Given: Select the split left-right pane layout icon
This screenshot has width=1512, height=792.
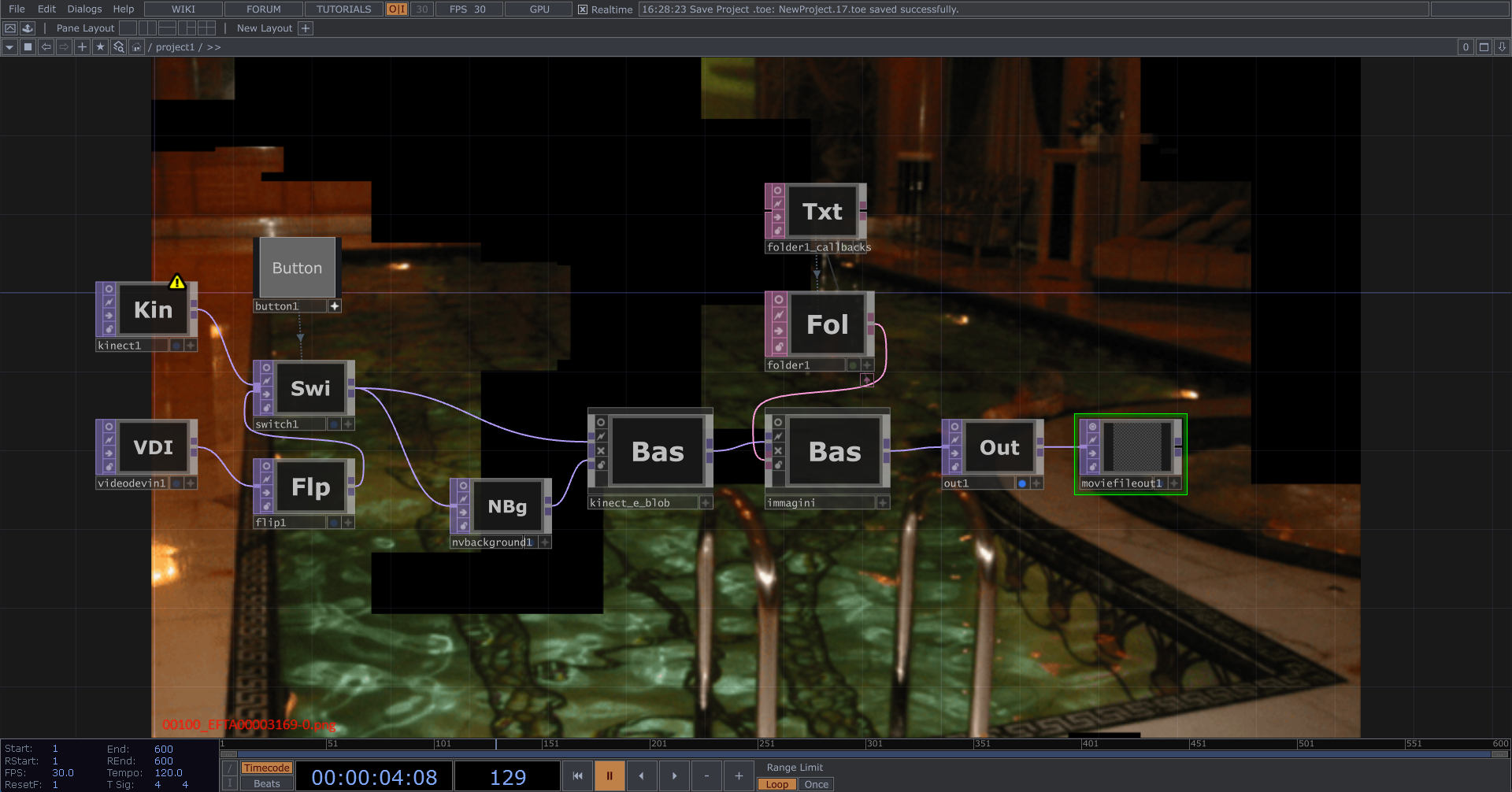Looking at the screenshot, I should pyautogui.click(x=147, y=28).
